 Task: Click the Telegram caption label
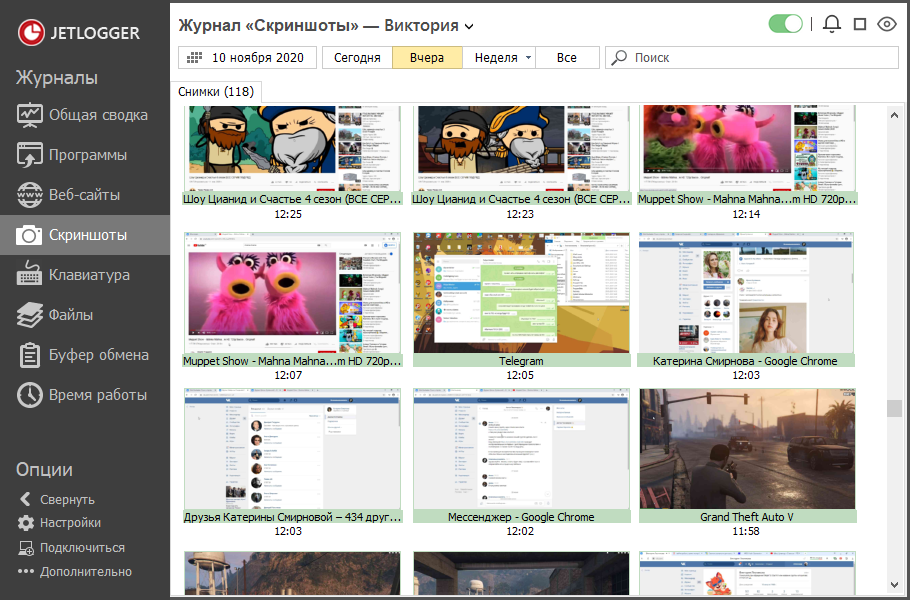tap(521, 361)
